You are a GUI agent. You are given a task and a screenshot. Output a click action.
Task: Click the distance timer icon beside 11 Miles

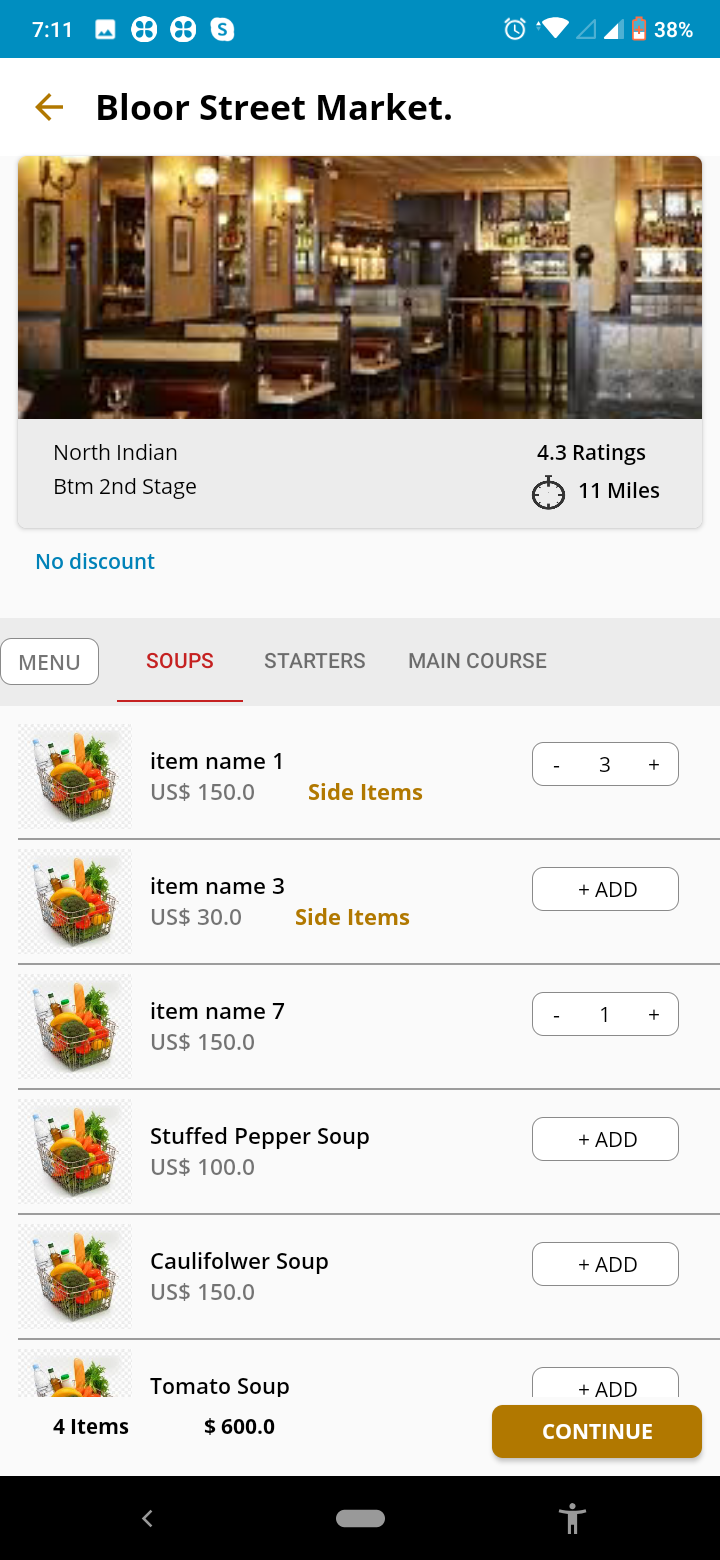click(548, 492)
